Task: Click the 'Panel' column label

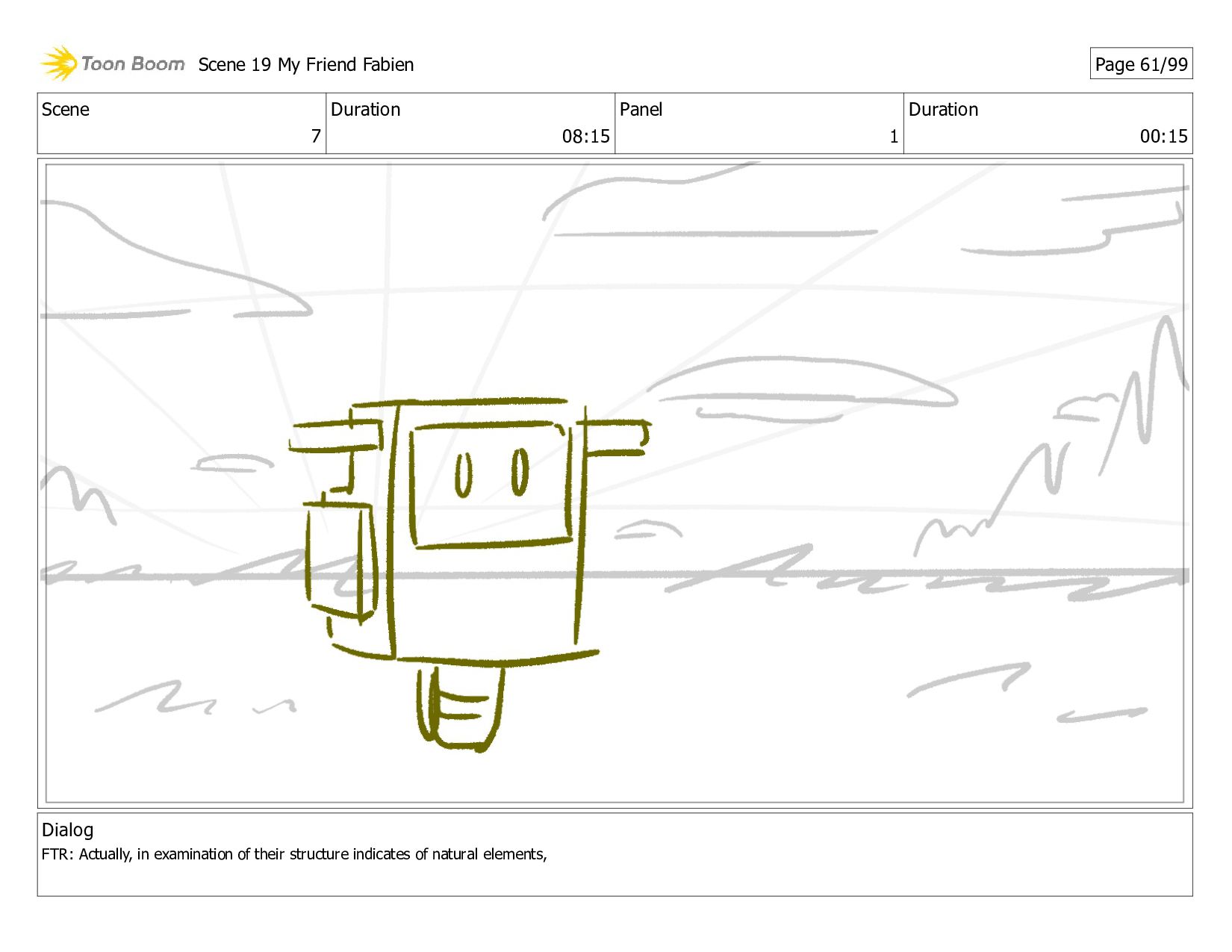Action: click(641, 110)
